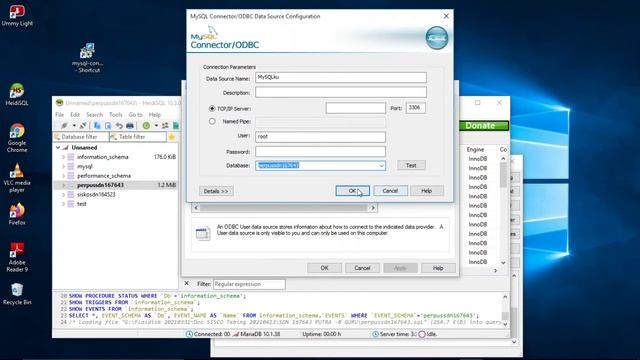Viewport: 640px width, 360px height.
Task: Click the Filter regular expression box
Action: (x=249, y=284)
